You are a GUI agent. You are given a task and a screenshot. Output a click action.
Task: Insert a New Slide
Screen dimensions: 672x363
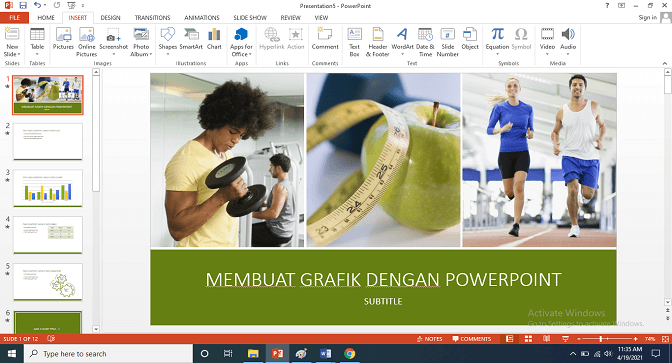12,42
